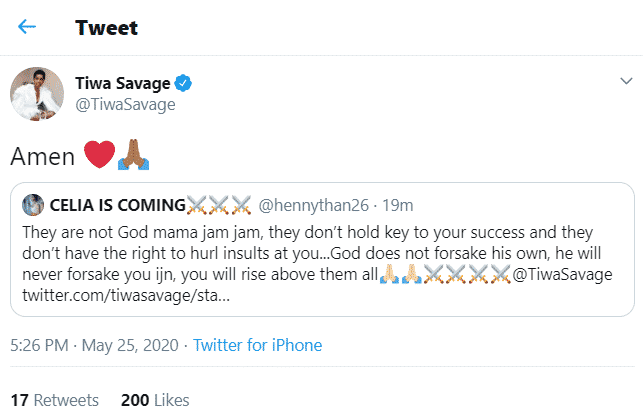This screenshot has height=414, width=643.
Task: Click the Tiwa Savage display name
Action: (x=130, y=82)
